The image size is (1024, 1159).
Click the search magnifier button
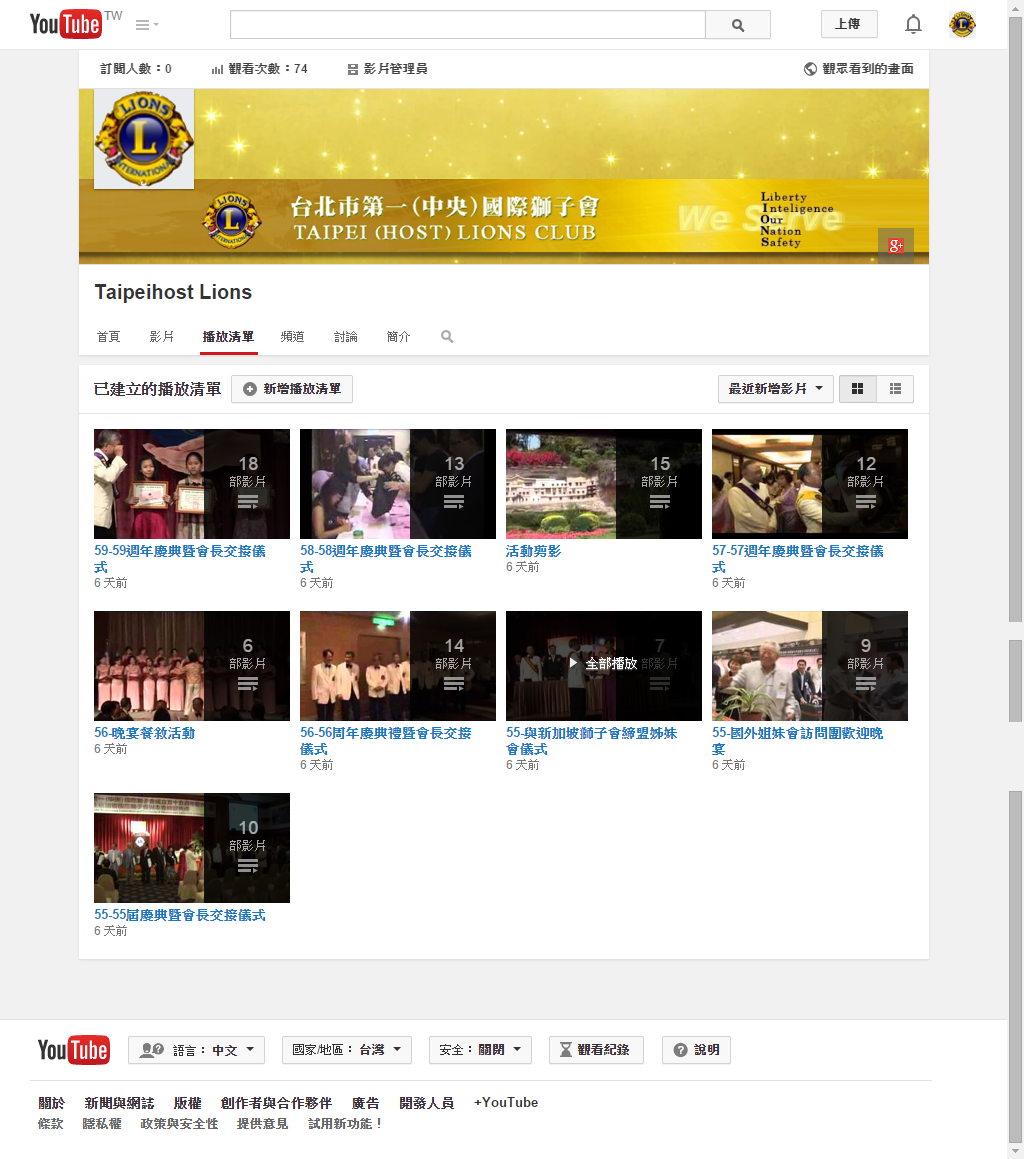click(x=737, y=25)
